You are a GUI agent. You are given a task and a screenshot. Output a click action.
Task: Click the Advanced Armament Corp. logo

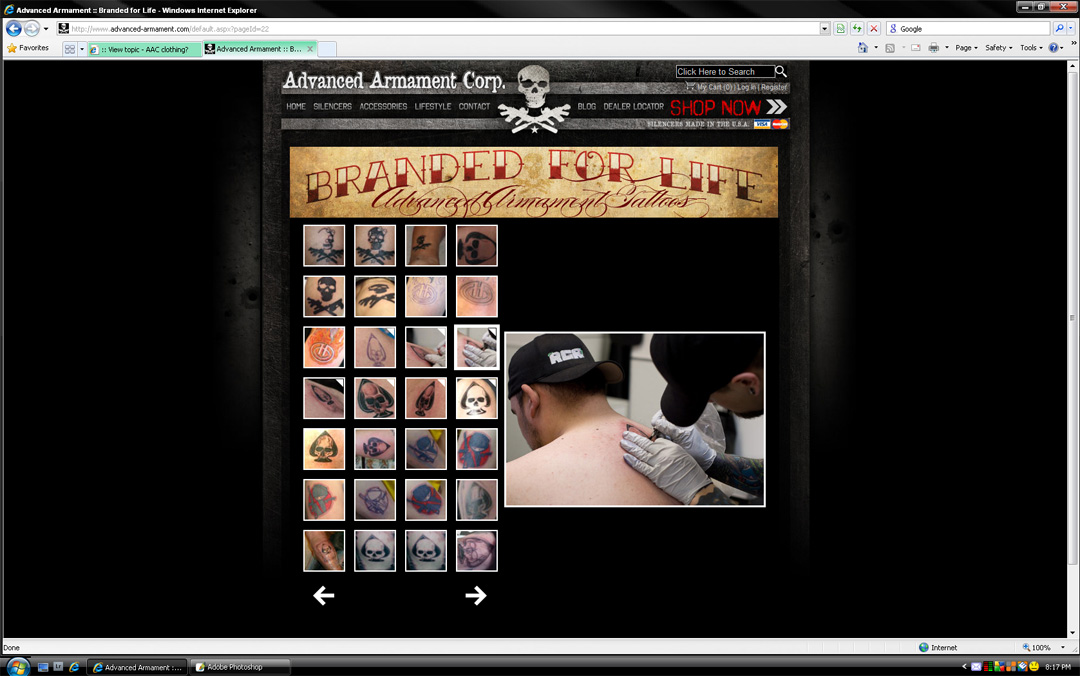pos(394,81)
